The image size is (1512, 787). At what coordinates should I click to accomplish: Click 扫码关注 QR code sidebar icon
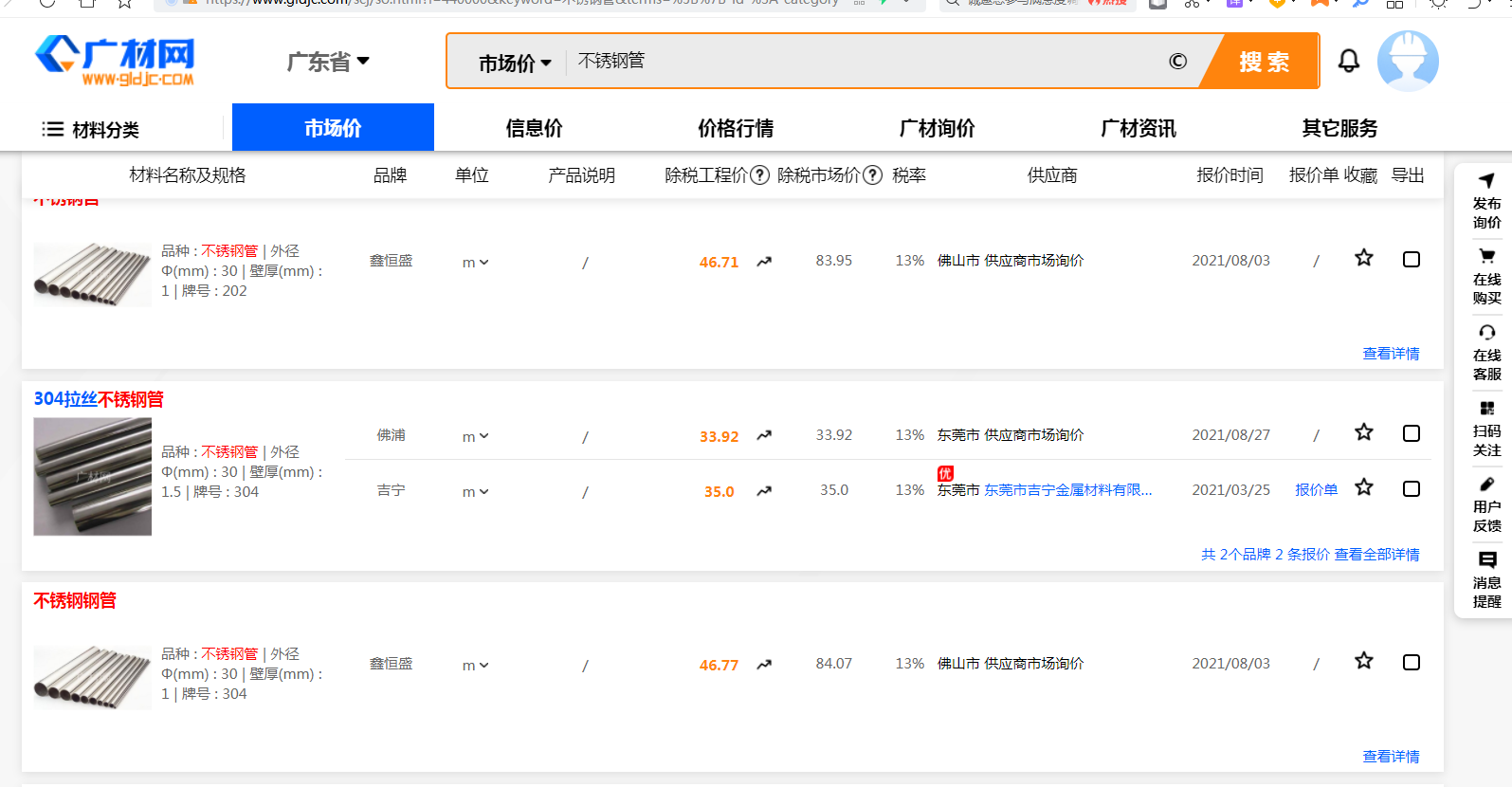[1486, 408]
